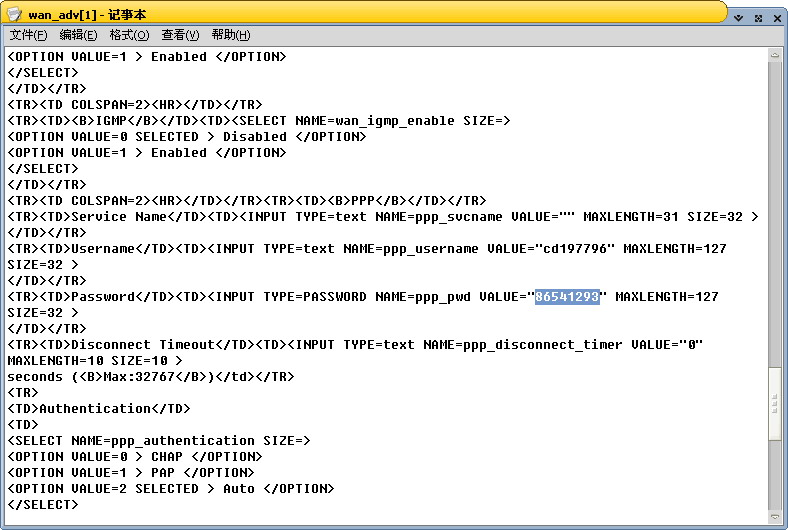Open the 格式(O) menu
The image size is (788, 530).
click(129, 35)
